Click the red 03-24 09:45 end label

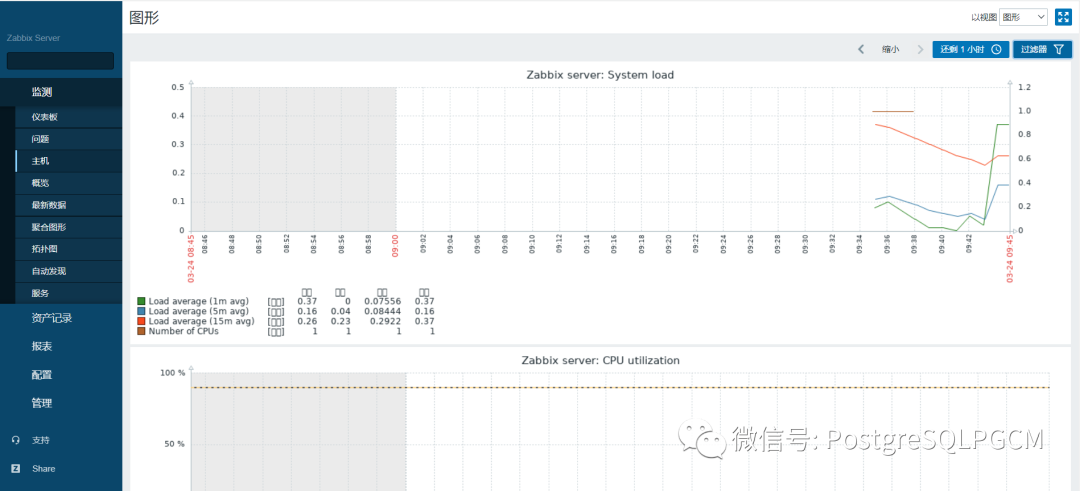click(x=1010, y=258)
